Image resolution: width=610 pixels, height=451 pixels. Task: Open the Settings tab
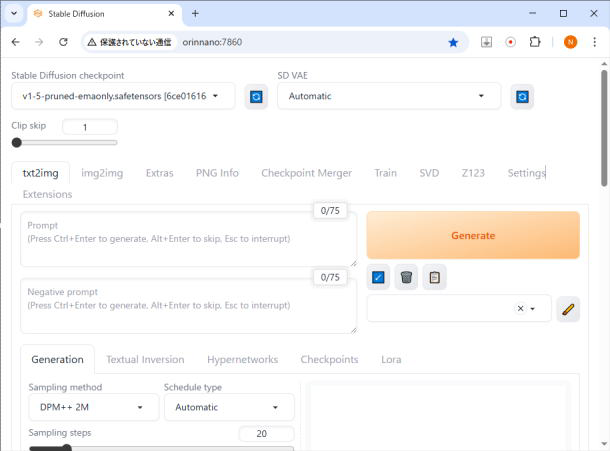coord(526,172)
